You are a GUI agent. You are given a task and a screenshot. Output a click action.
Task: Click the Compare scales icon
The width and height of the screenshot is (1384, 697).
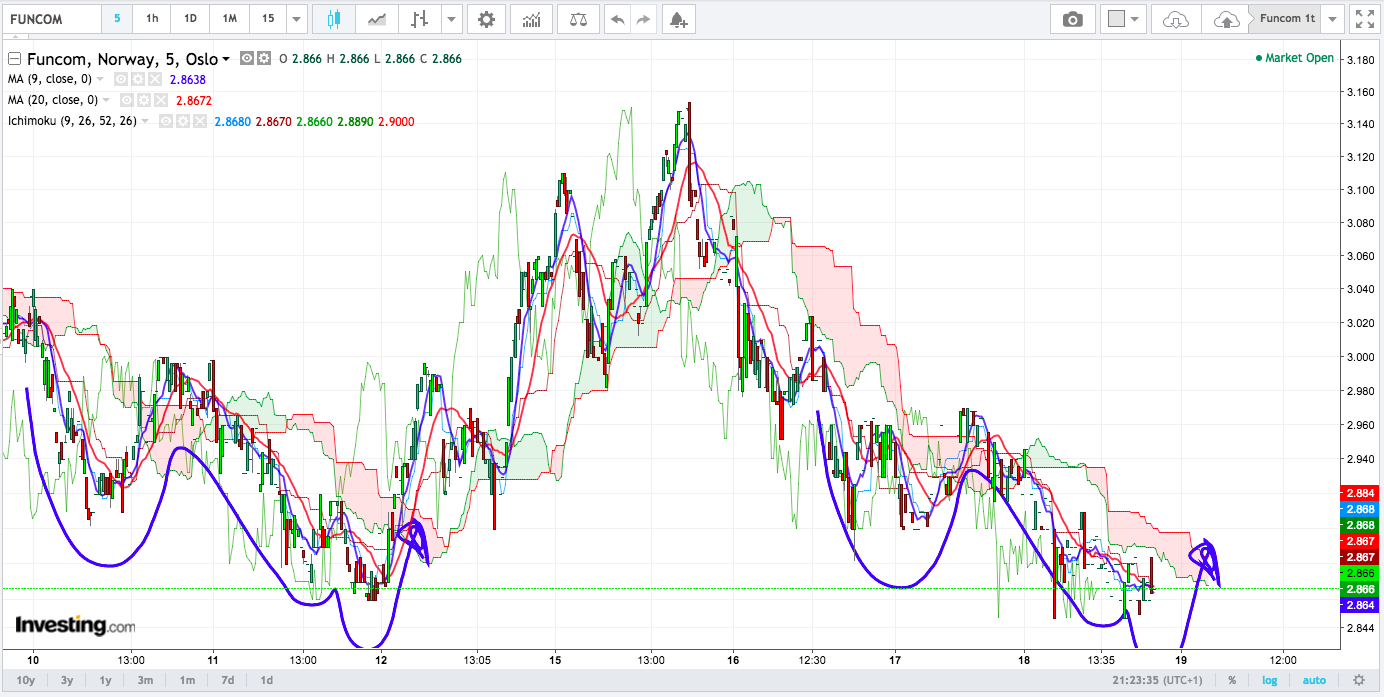(x=578, y=19)
